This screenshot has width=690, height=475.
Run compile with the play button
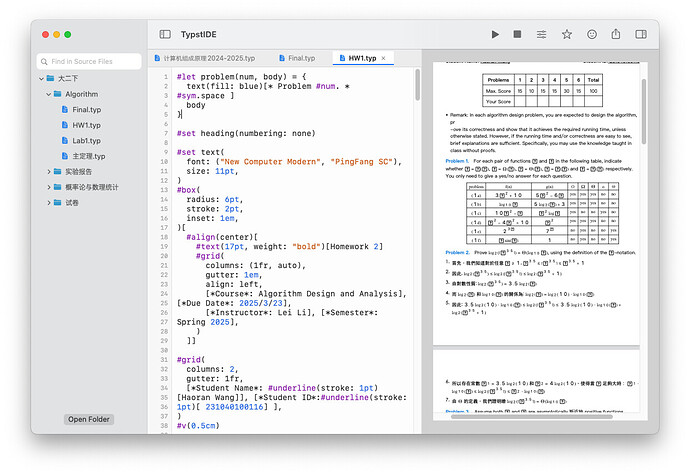(x=494, y=34)
